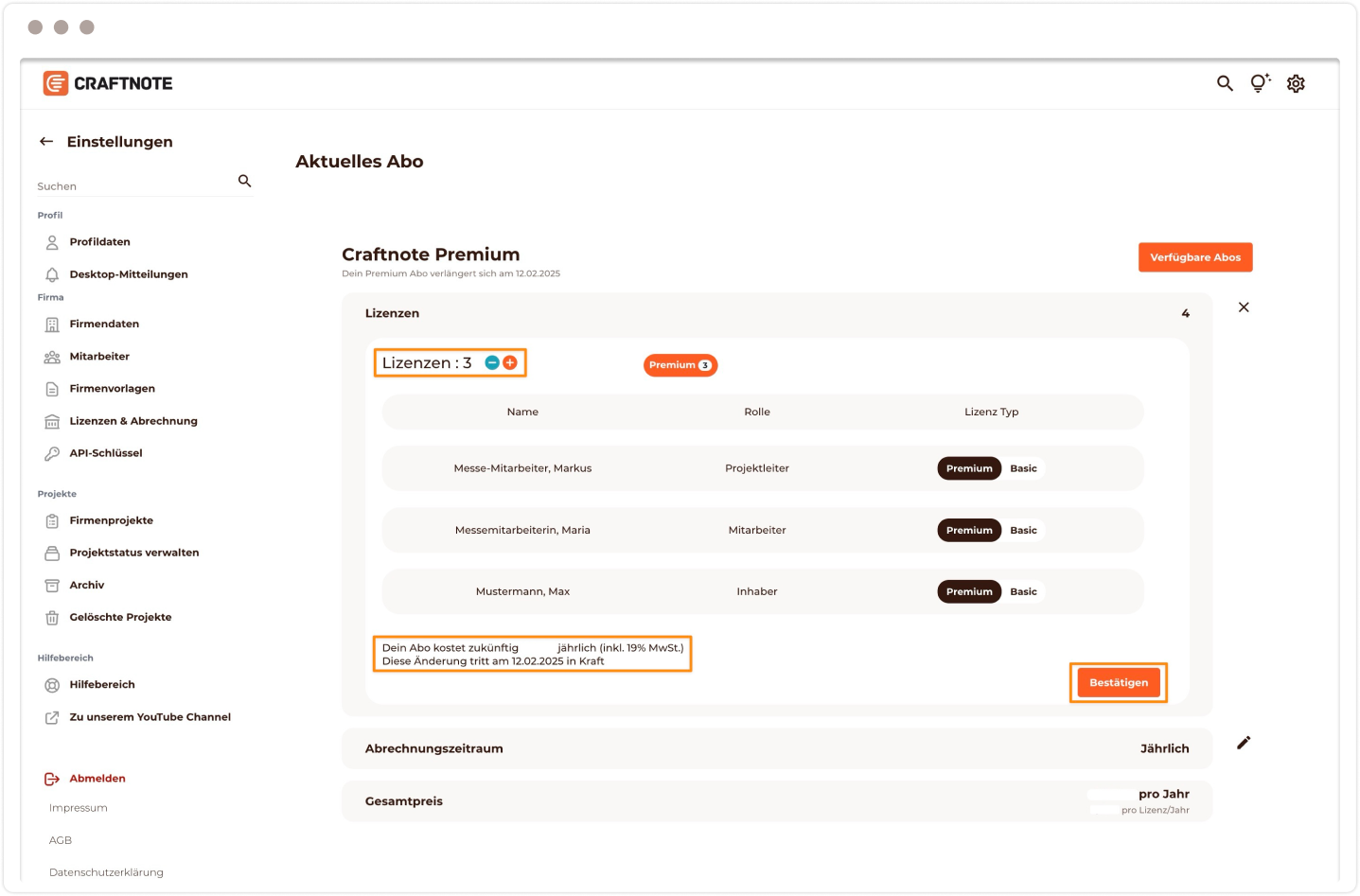
Task: Decrease license count with minus icon
Action: pyautogui.click(x=492, y=363)
